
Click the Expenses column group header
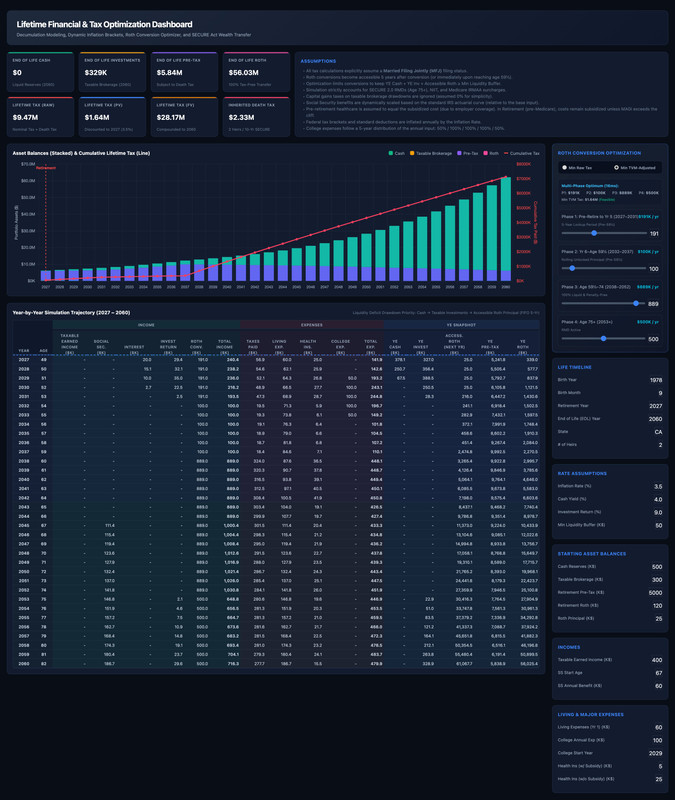pos(312,325)
